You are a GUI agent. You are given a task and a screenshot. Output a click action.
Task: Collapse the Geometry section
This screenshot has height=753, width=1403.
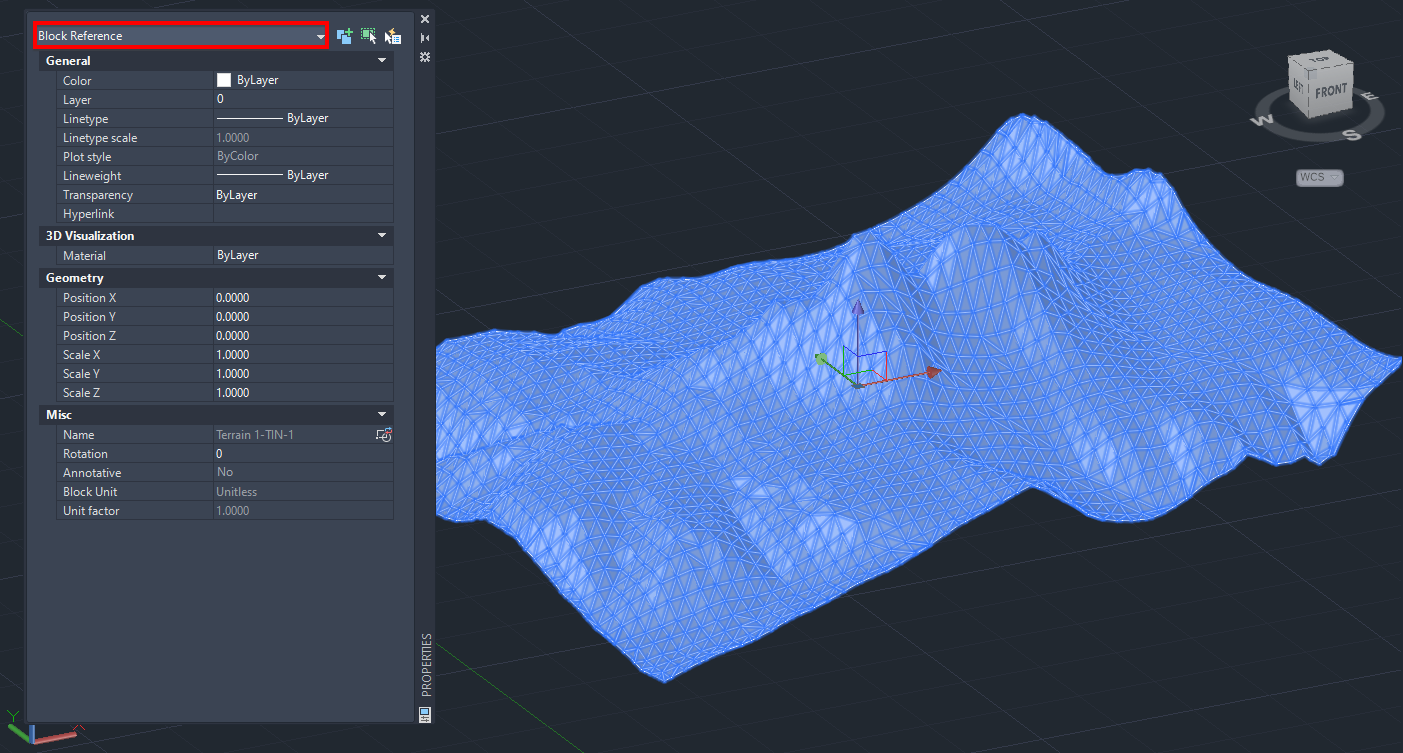(382, 278)
